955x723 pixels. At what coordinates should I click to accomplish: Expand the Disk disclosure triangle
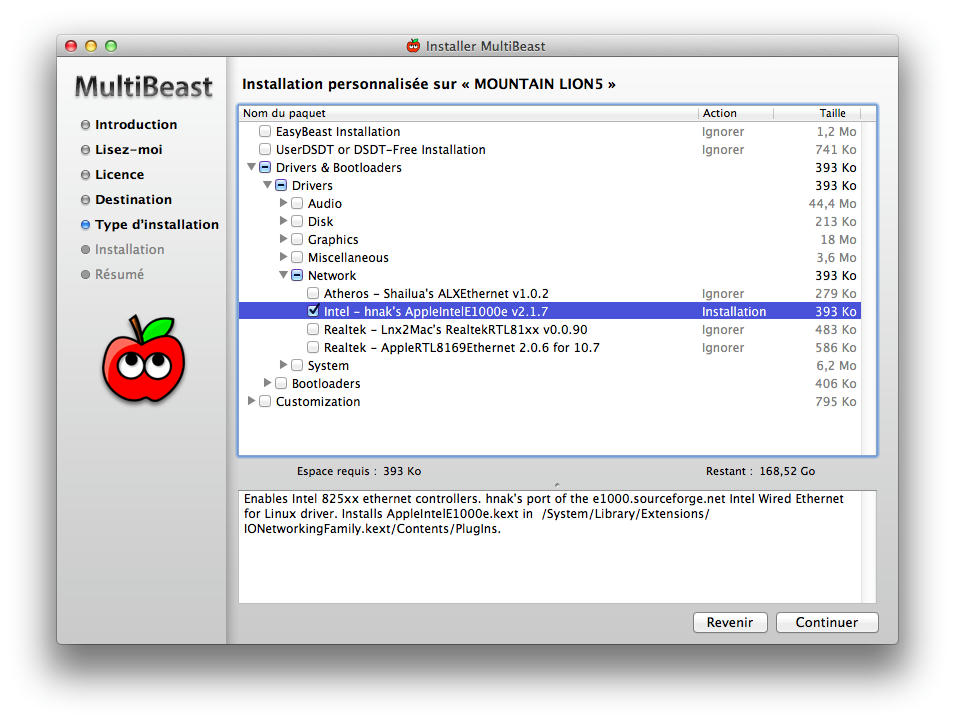pos(283,220)
